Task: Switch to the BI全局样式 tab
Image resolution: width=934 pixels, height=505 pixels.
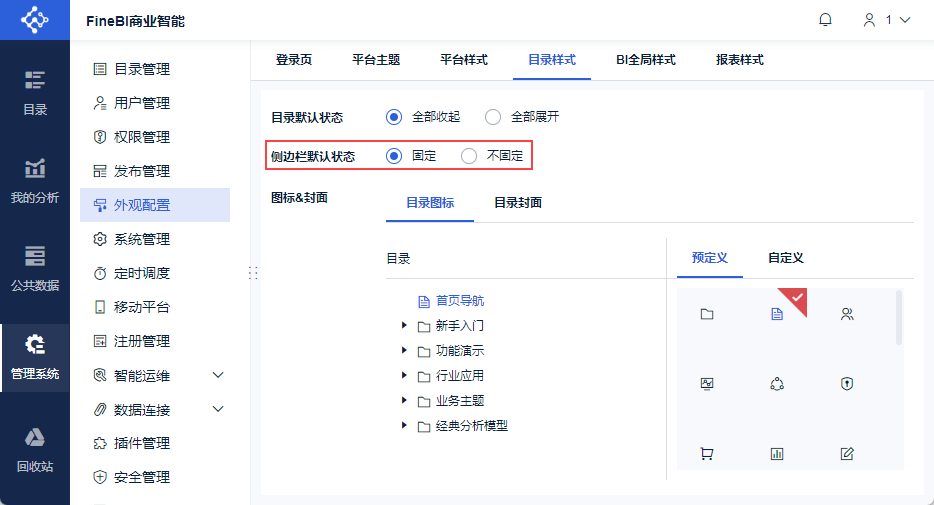Action: tap(646, 60)
